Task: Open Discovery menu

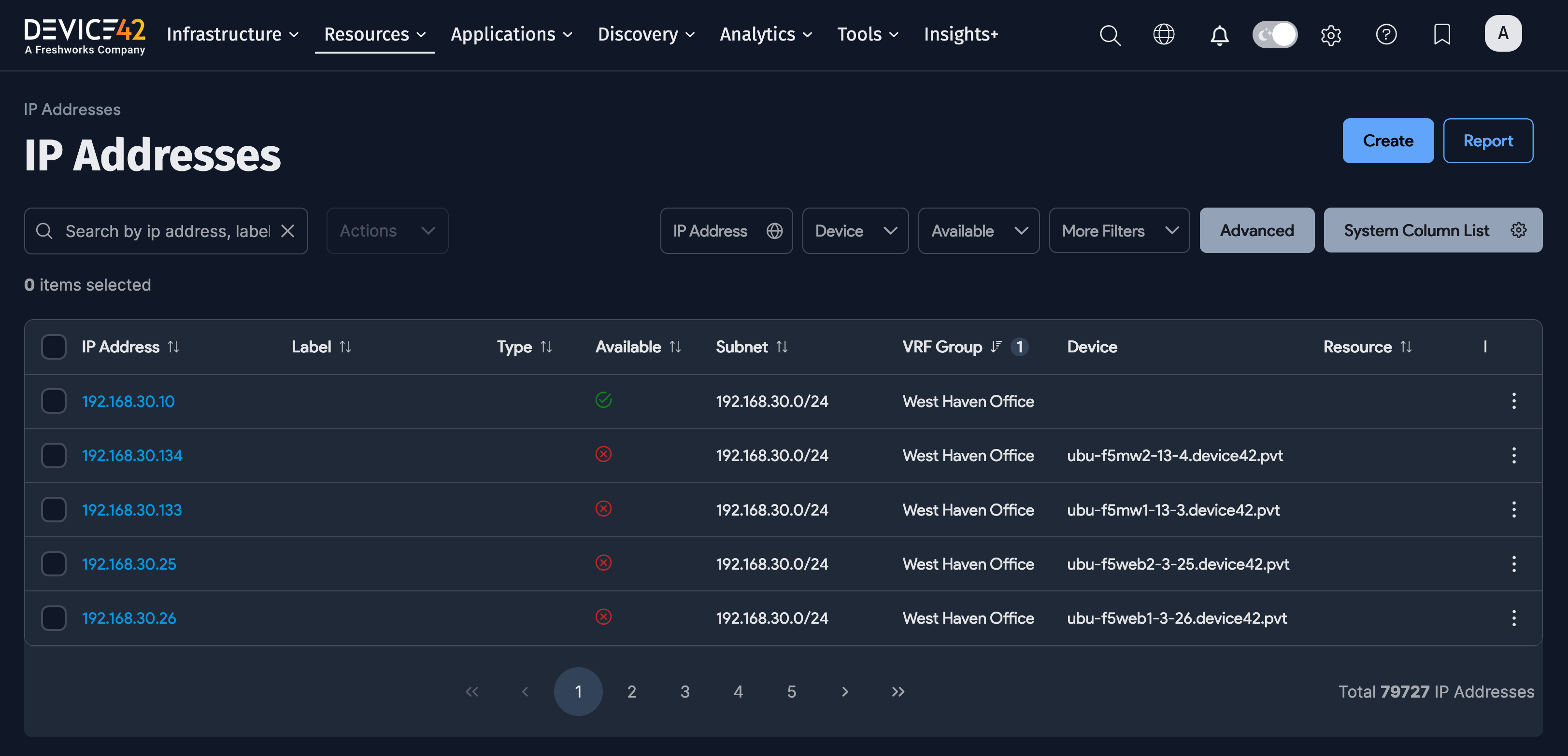Action: [x=646, y=34]
